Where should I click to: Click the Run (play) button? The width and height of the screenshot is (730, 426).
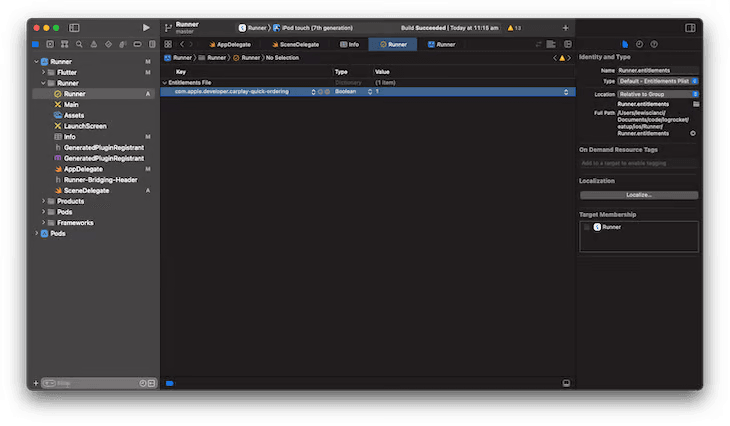coord(146,28)
